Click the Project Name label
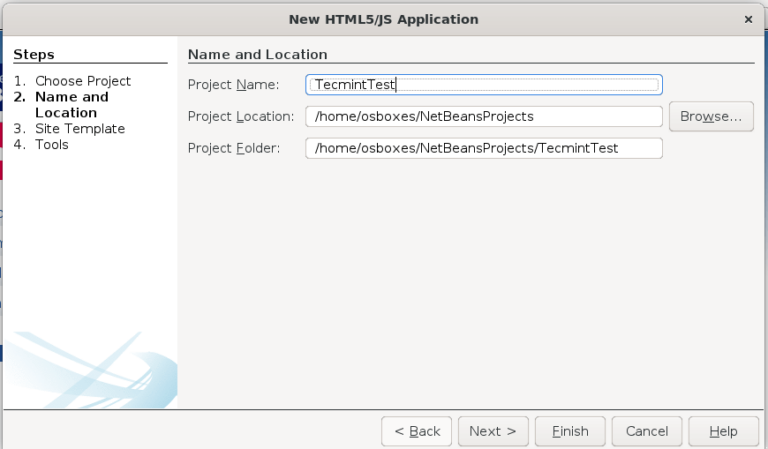This screenshot has height=449, width=768. pyautogui.click(x=233, y=85)
